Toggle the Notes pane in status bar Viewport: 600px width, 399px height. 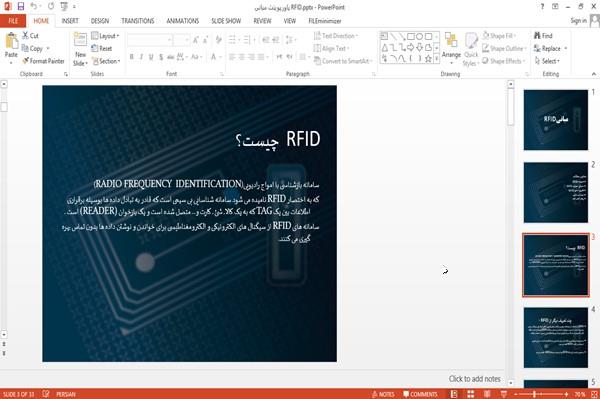tap(383, 394)
